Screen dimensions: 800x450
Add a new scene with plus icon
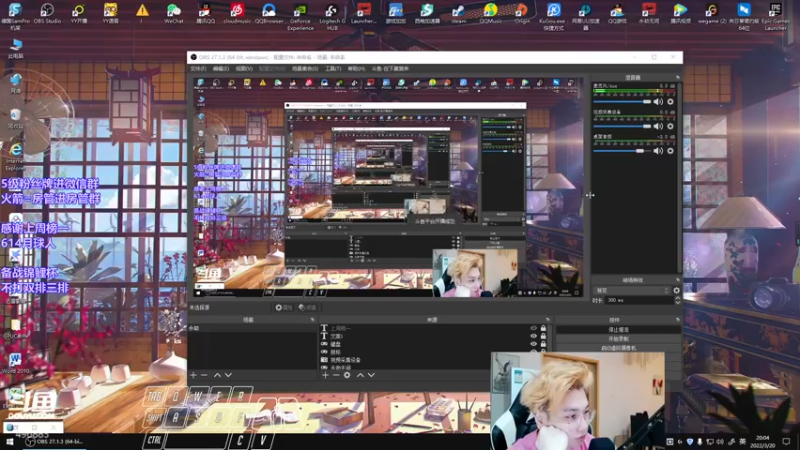(x=193, y=375)
